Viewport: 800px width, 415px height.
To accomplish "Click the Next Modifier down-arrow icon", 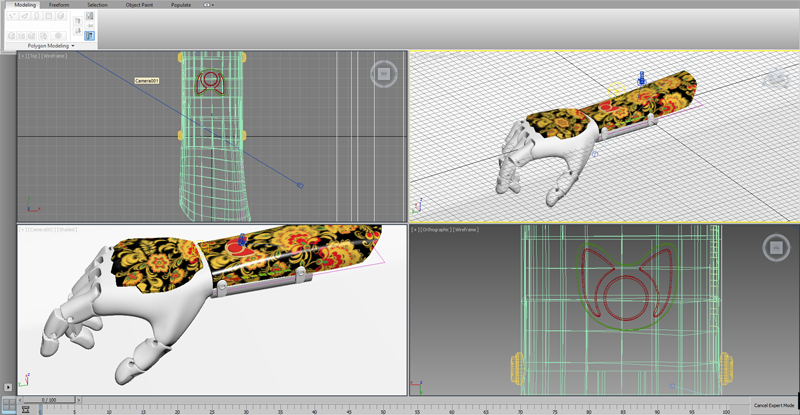I will pos(78,31).
